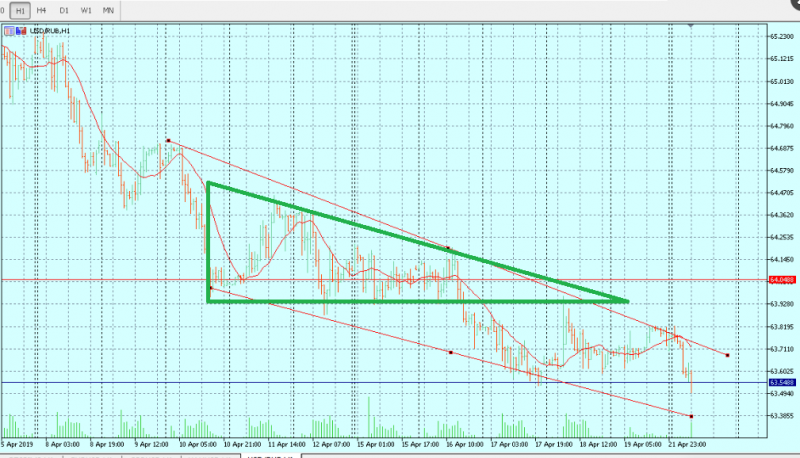Click the 65.0130 price scale value

point(782,82)
